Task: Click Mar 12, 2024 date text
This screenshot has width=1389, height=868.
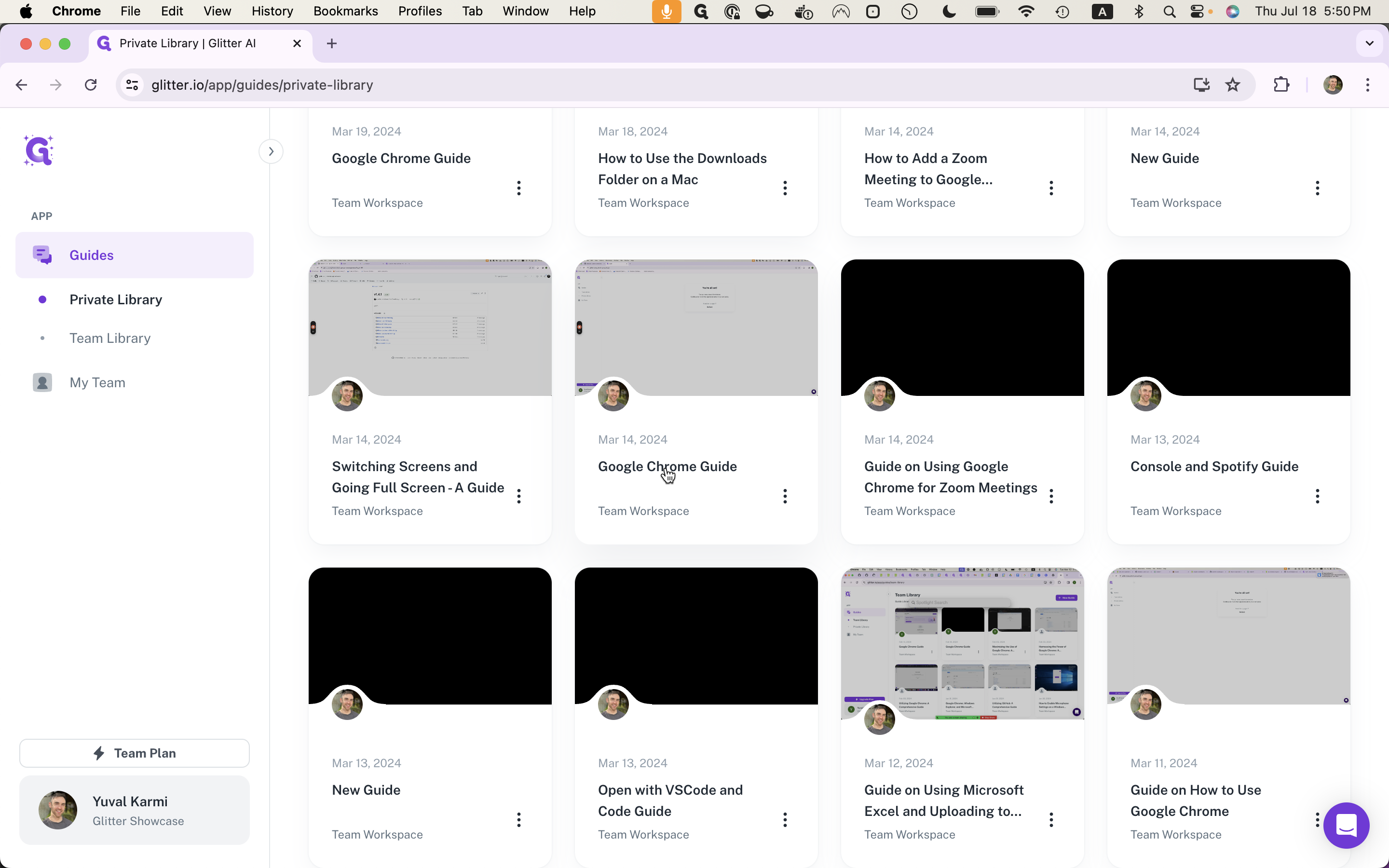Action: (898, 763)
